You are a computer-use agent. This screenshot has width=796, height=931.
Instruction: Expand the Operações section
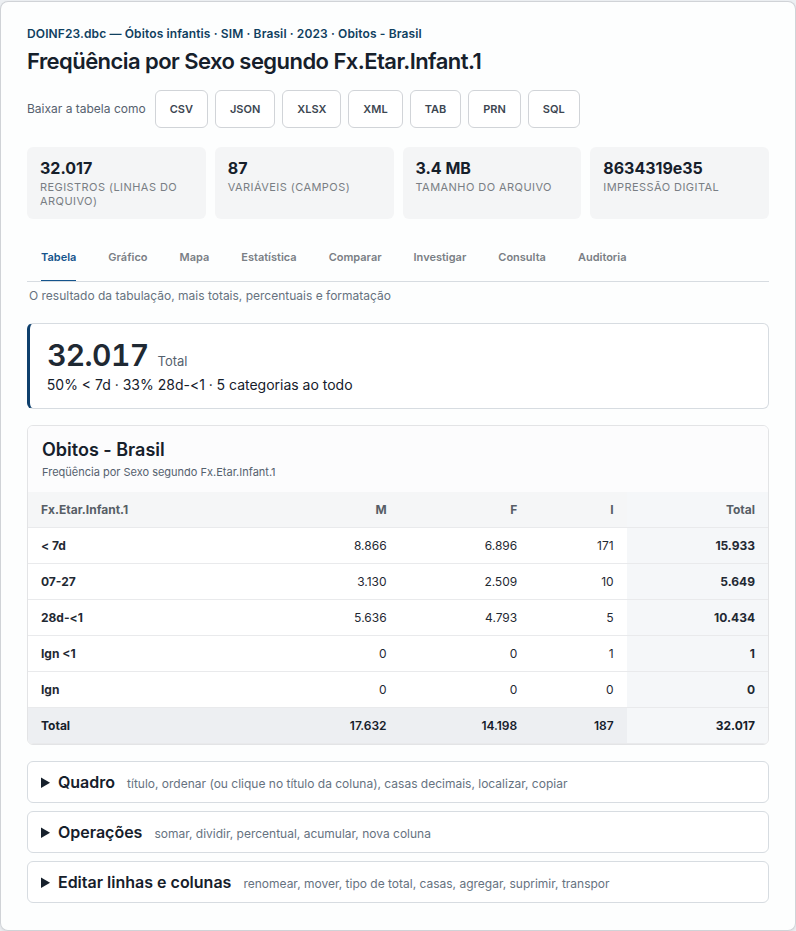click(x=398, y=832)
